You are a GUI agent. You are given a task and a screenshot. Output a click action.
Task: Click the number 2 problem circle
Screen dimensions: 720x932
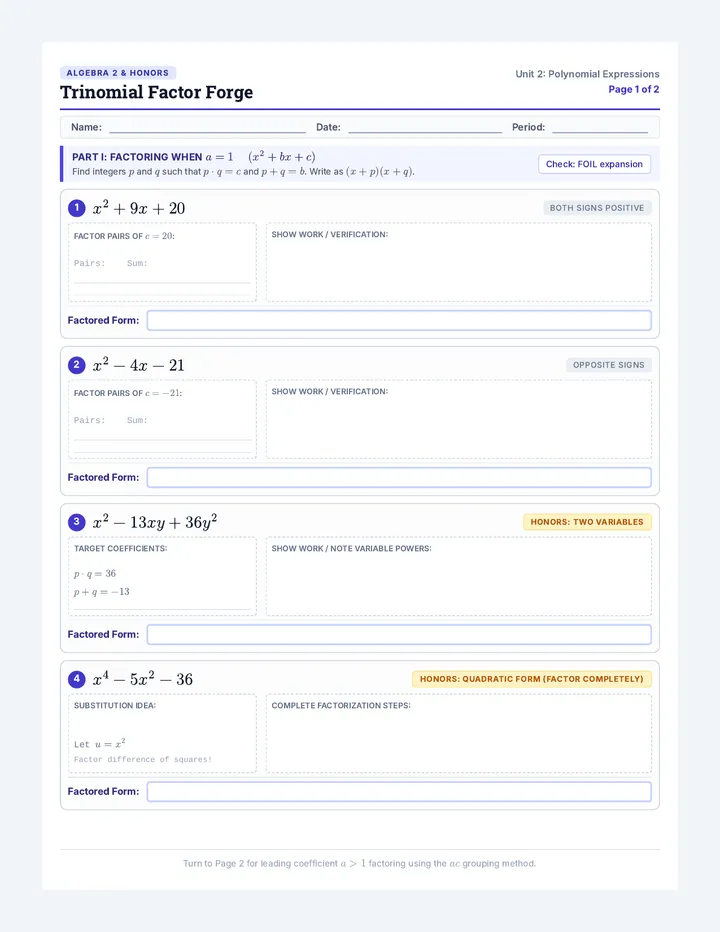tap(77, 365)
